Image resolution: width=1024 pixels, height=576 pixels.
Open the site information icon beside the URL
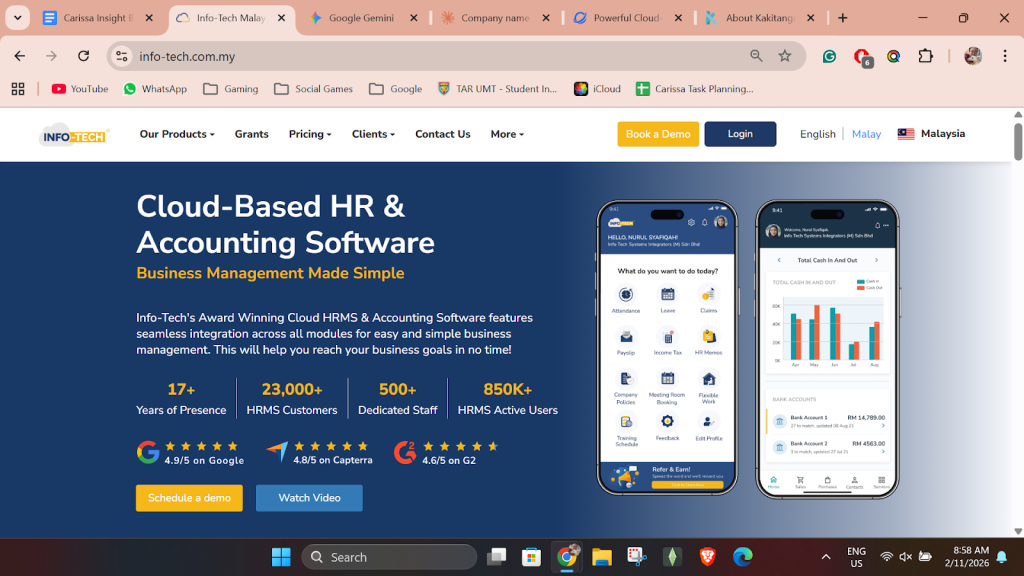[122, 56]
